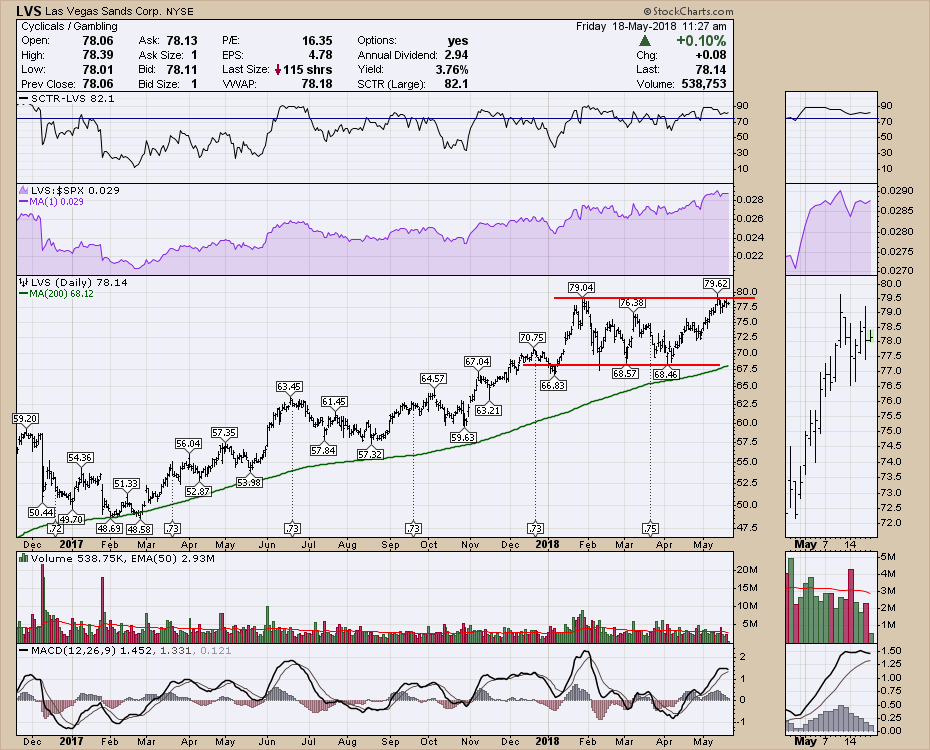Click the Last price 78.14 in header
930x750 pixels.
(x=711, y=69)
